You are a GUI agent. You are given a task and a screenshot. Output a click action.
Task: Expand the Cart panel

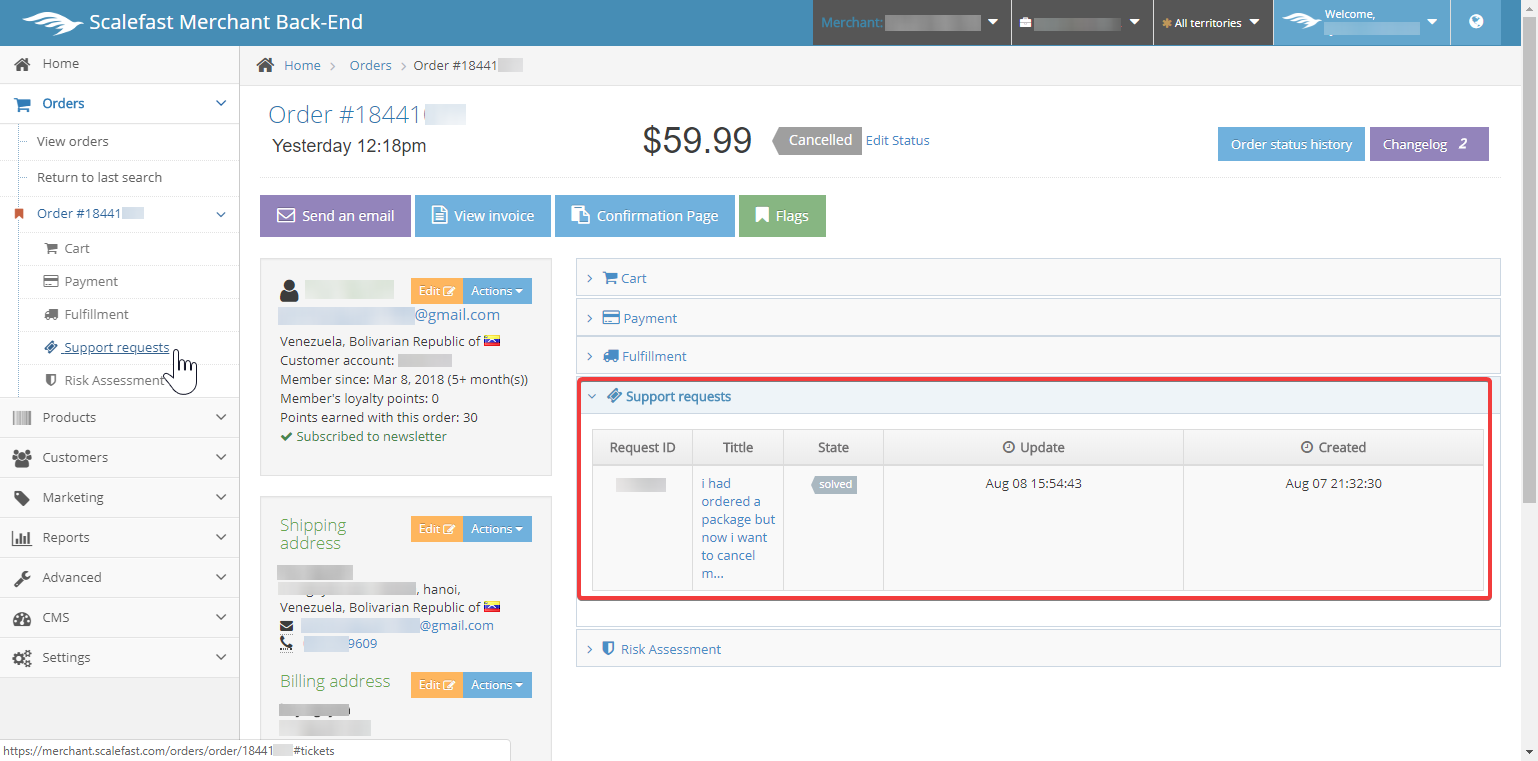click(633, 278)
